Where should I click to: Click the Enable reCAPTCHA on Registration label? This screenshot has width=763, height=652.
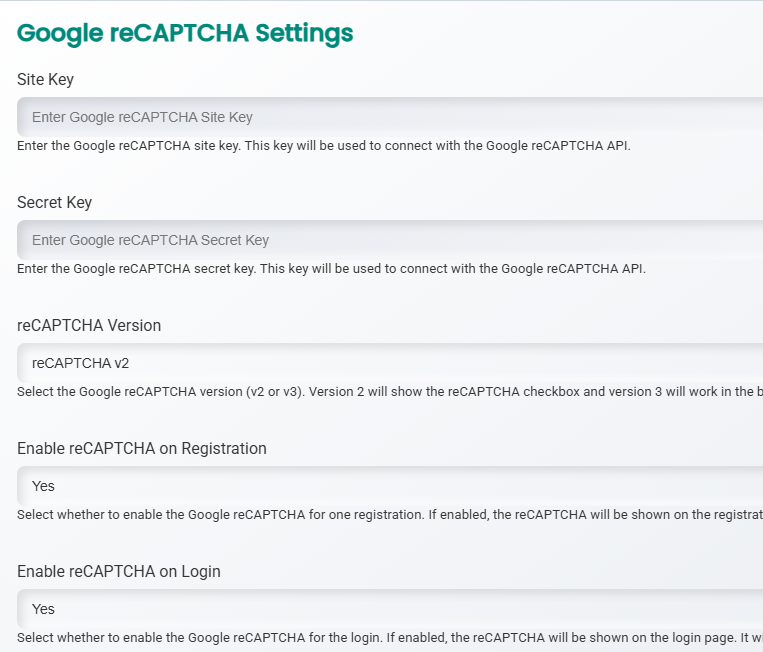click(x=142, y=448)
